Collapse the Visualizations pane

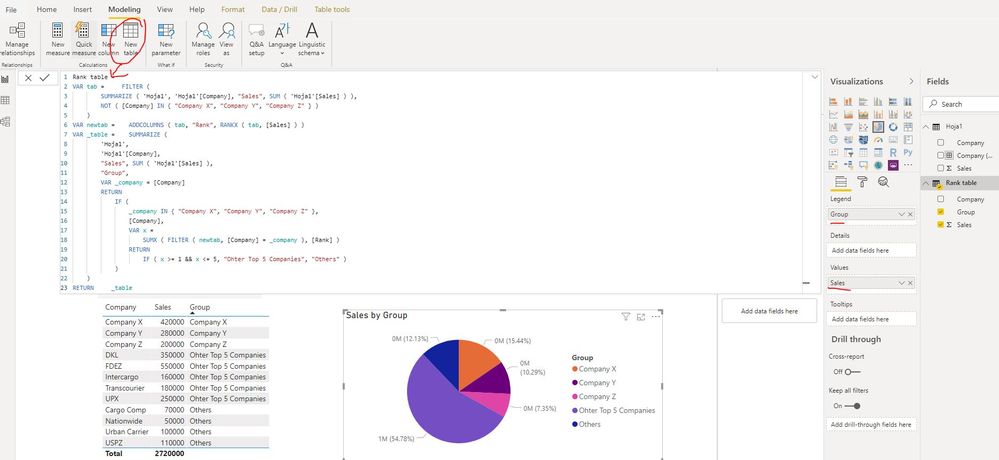click(x=911, y=82)
